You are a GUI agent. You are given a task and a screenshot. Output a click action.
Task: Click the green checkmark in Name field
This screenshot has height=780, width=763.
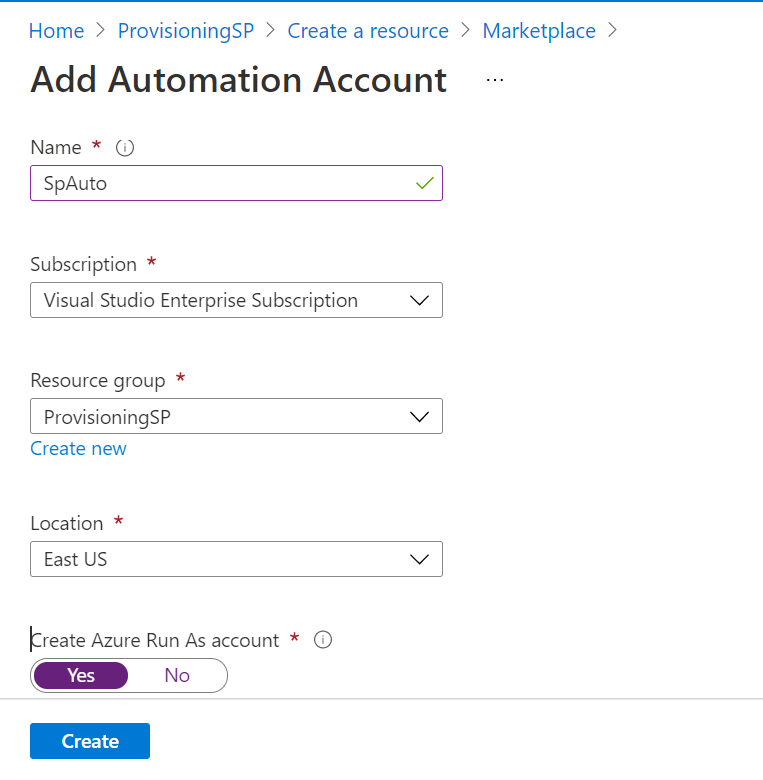424,184
